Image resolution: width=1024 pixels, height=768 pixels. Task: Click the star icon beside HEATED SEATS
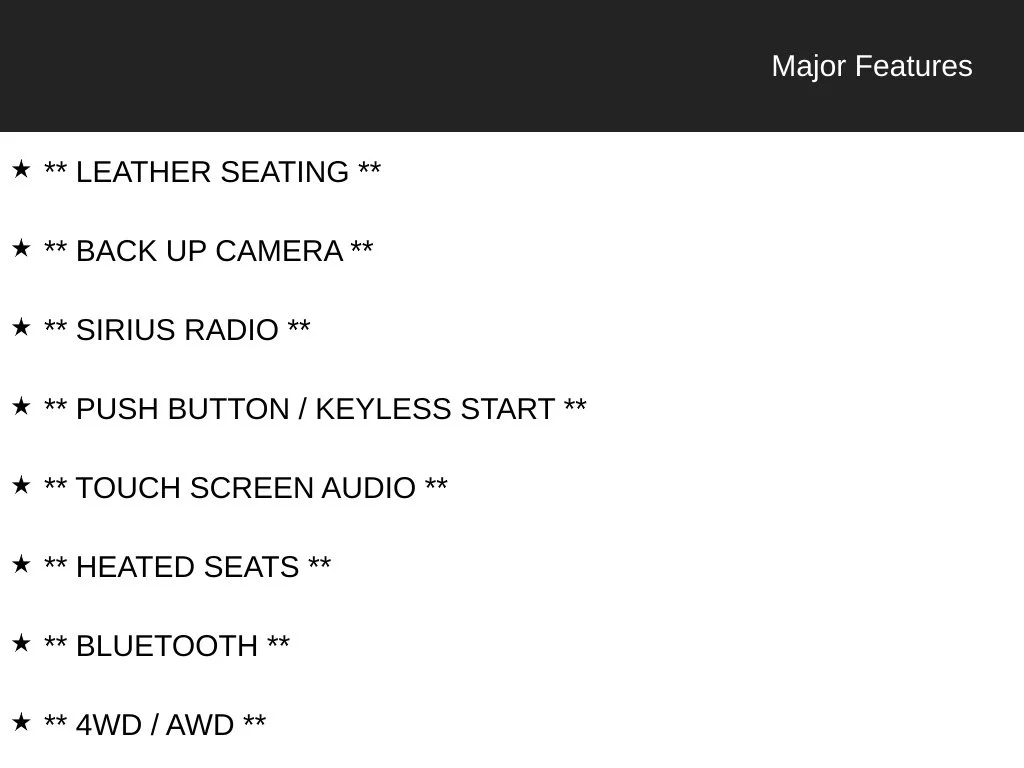(x=21, y=564)
